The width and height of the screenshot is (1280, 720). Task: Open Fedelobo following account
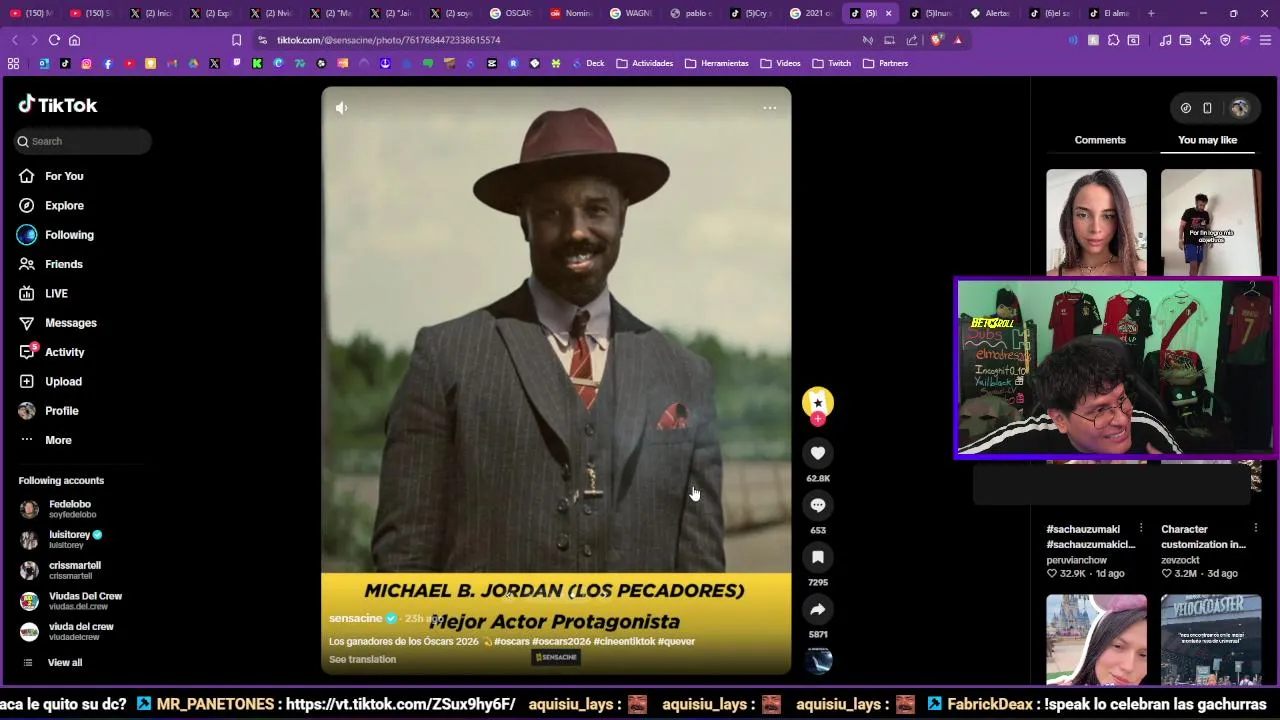point(70,509)
